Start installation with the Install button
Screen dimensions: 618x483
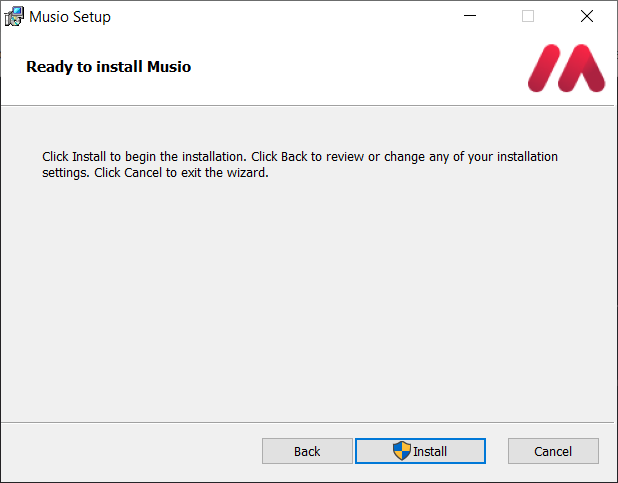click(420, 451)
